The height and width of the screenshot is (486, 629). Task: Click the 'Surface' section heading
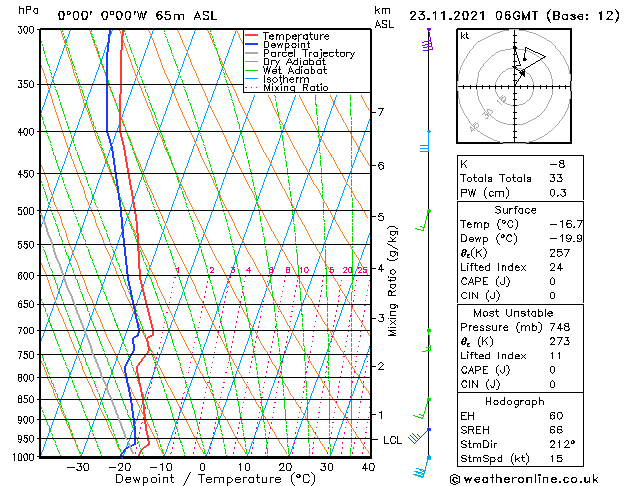point(515,210)
